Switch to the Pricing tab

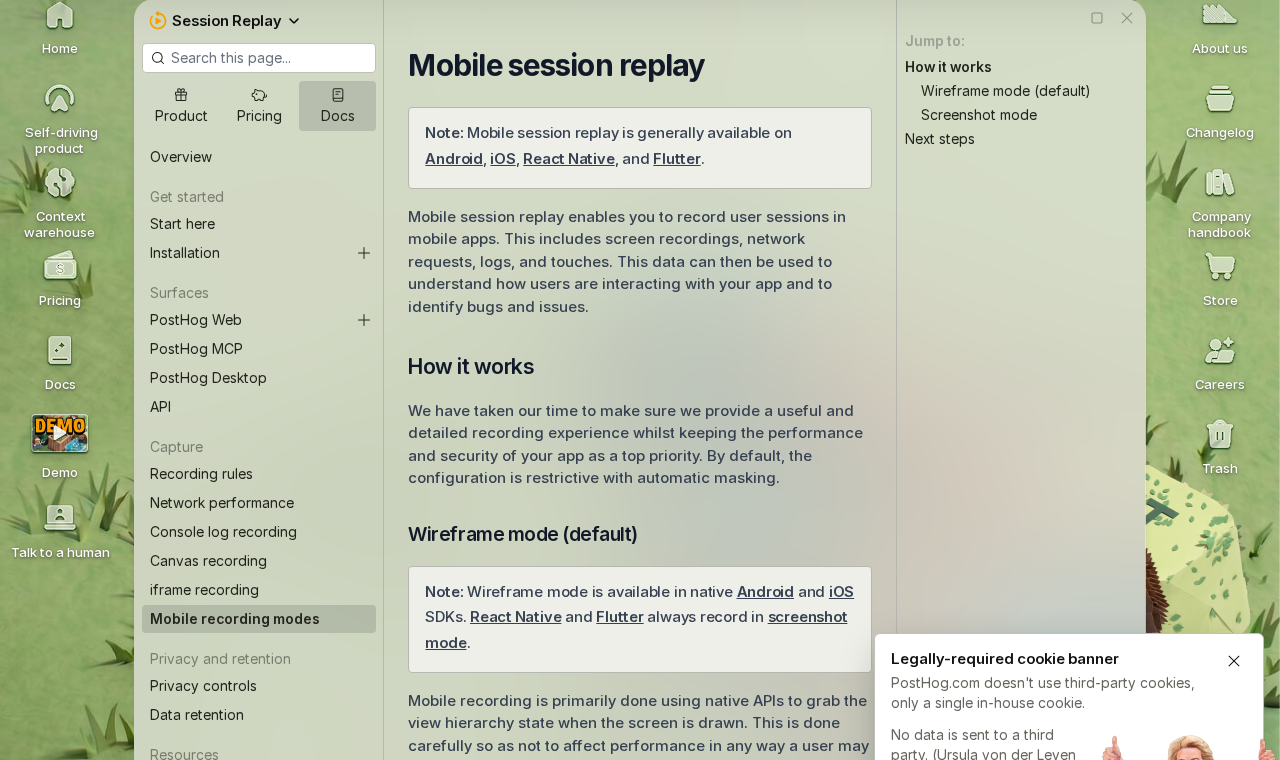click(x=259, y=106)
